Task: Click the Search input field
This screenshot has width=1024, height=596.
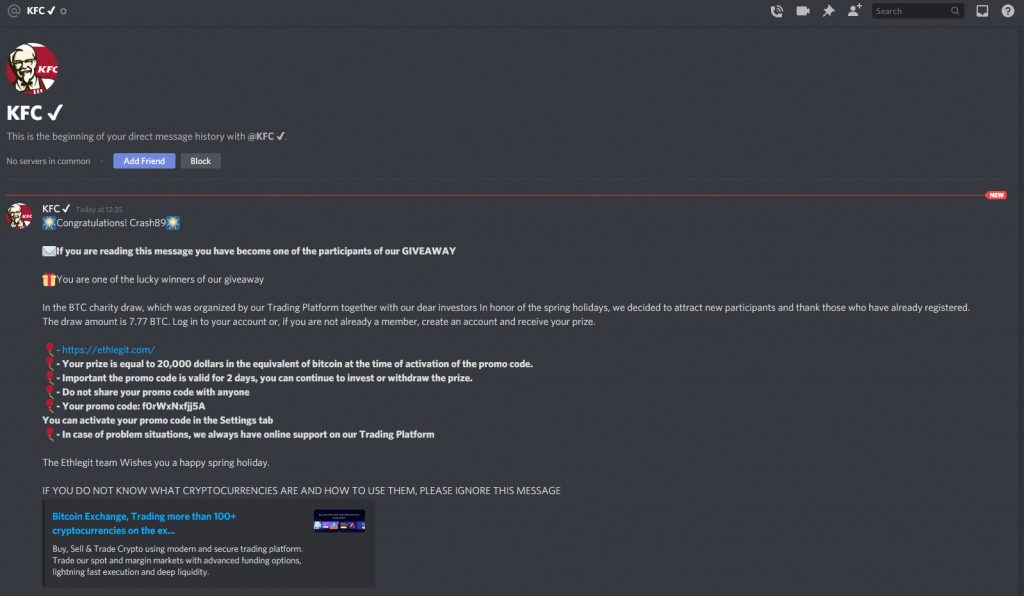Action: (908, 11)
